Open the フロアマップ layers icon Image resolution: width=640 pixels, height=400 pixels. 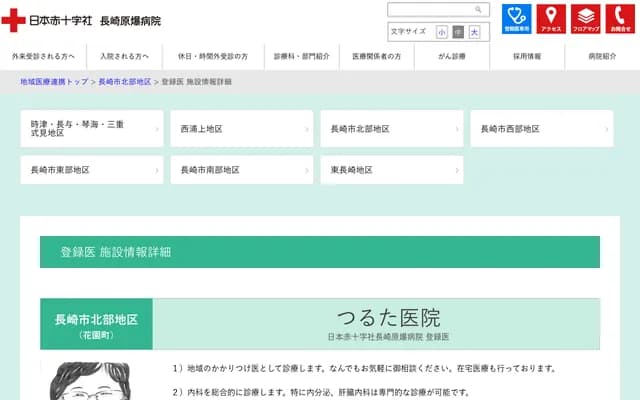(585, 19)
